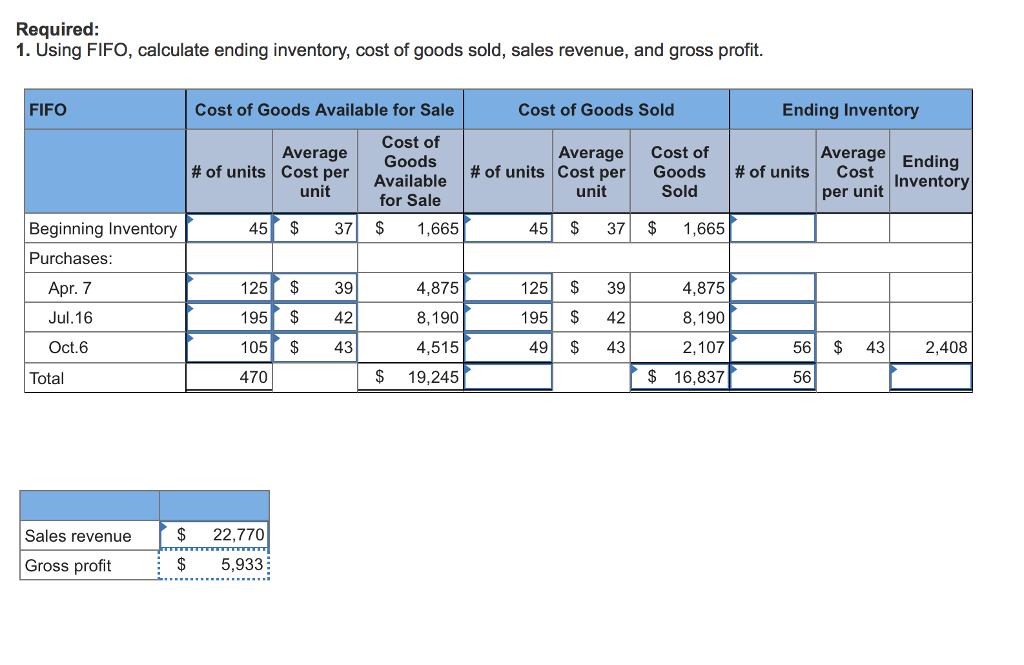The height and width of the screenshot is (665, 1024).
Task: Click the Ending Inventory header label
Action: (850, 109)
